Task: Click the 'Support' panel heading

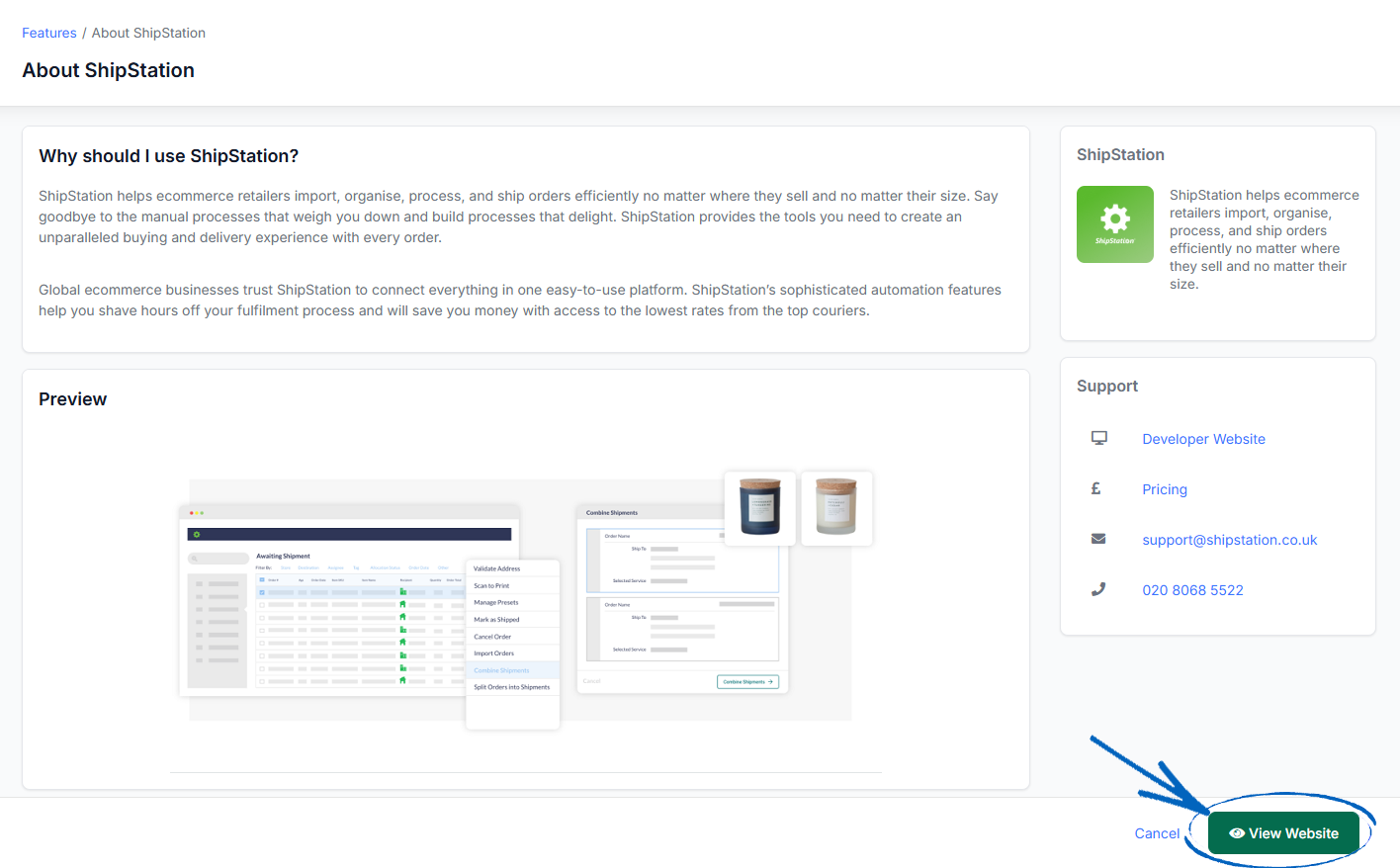Action: click(x=1107, y=386)
